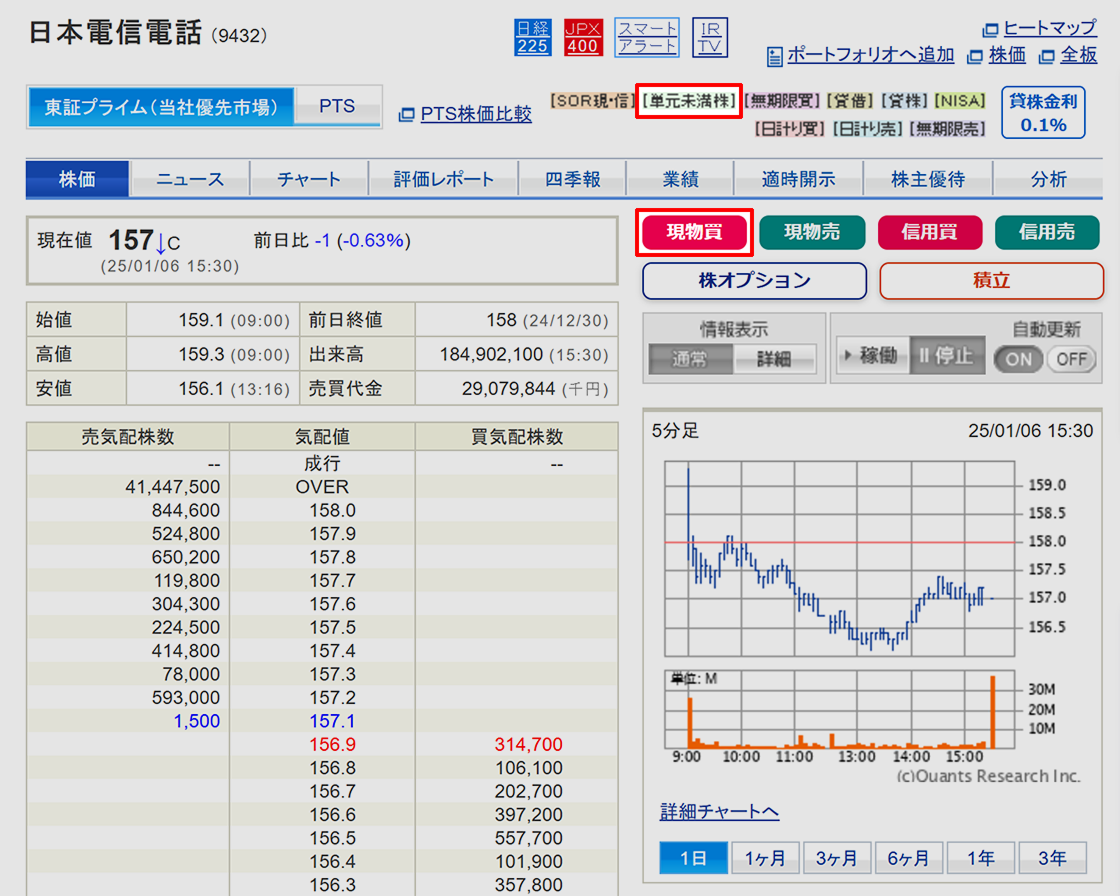Switch to チャート tab
1120x896 pixels.
[309, 179]
